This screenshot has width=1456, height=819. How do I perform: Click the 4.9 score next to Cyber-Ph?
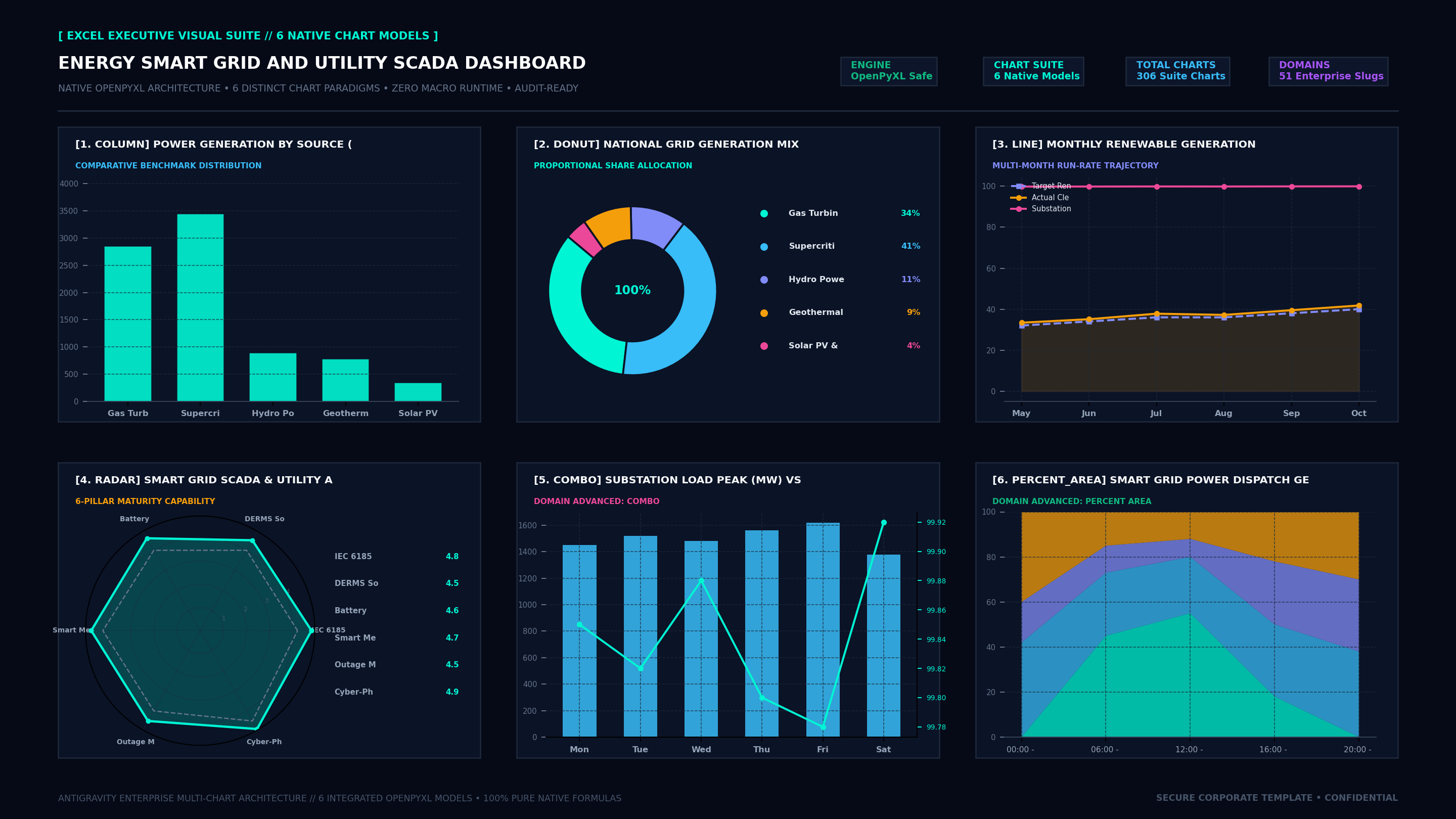tap(452, 692)
